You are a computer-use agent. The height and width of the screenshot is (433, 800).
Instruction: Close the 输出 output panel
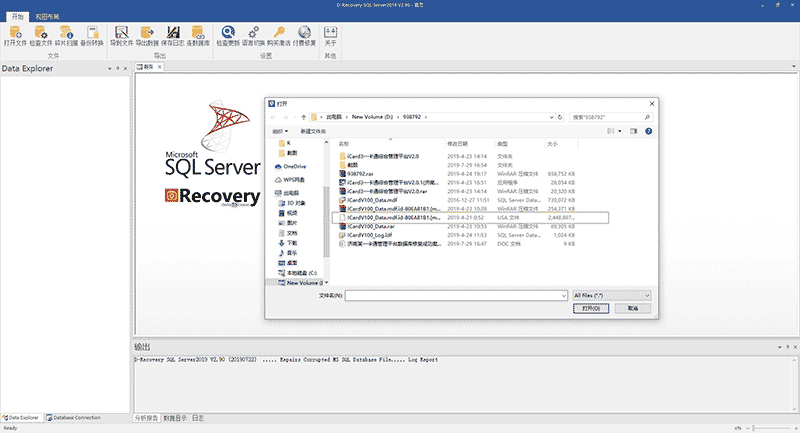(795, 347)
